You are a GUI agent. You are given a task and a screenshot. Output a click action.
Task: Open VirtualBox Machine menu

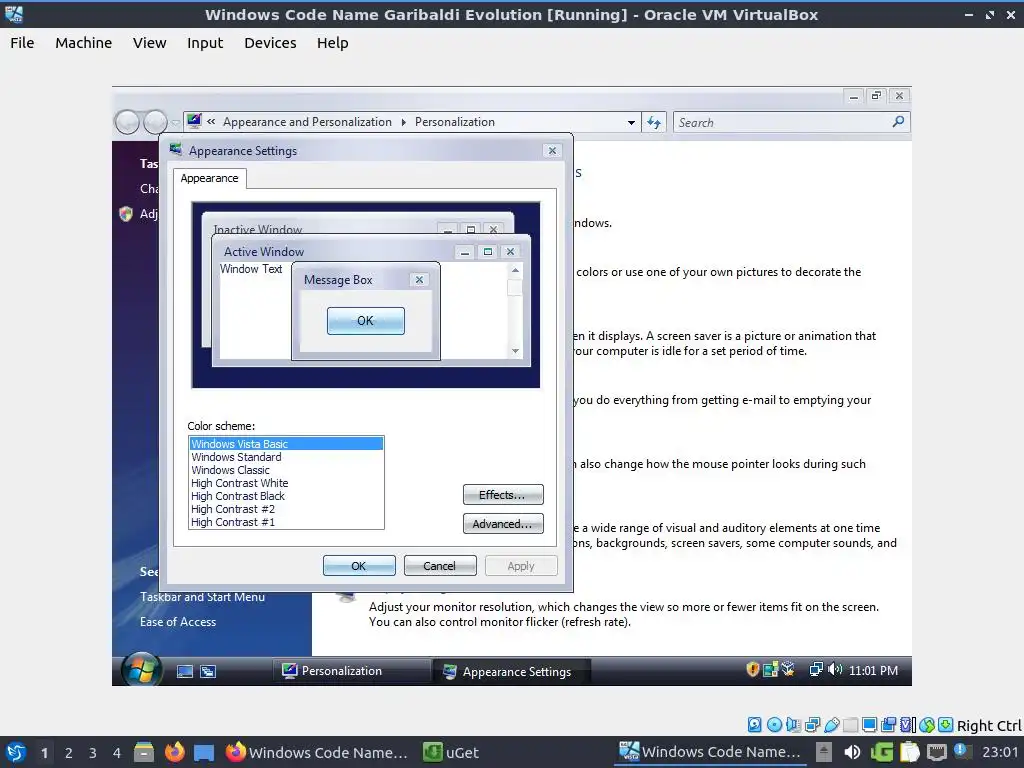(x=84, y=42)
